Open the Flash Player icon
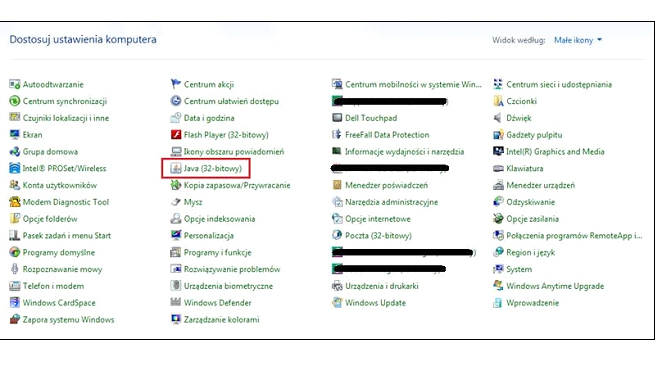This screenshot has height=372, width=656. tap(176, 135)
